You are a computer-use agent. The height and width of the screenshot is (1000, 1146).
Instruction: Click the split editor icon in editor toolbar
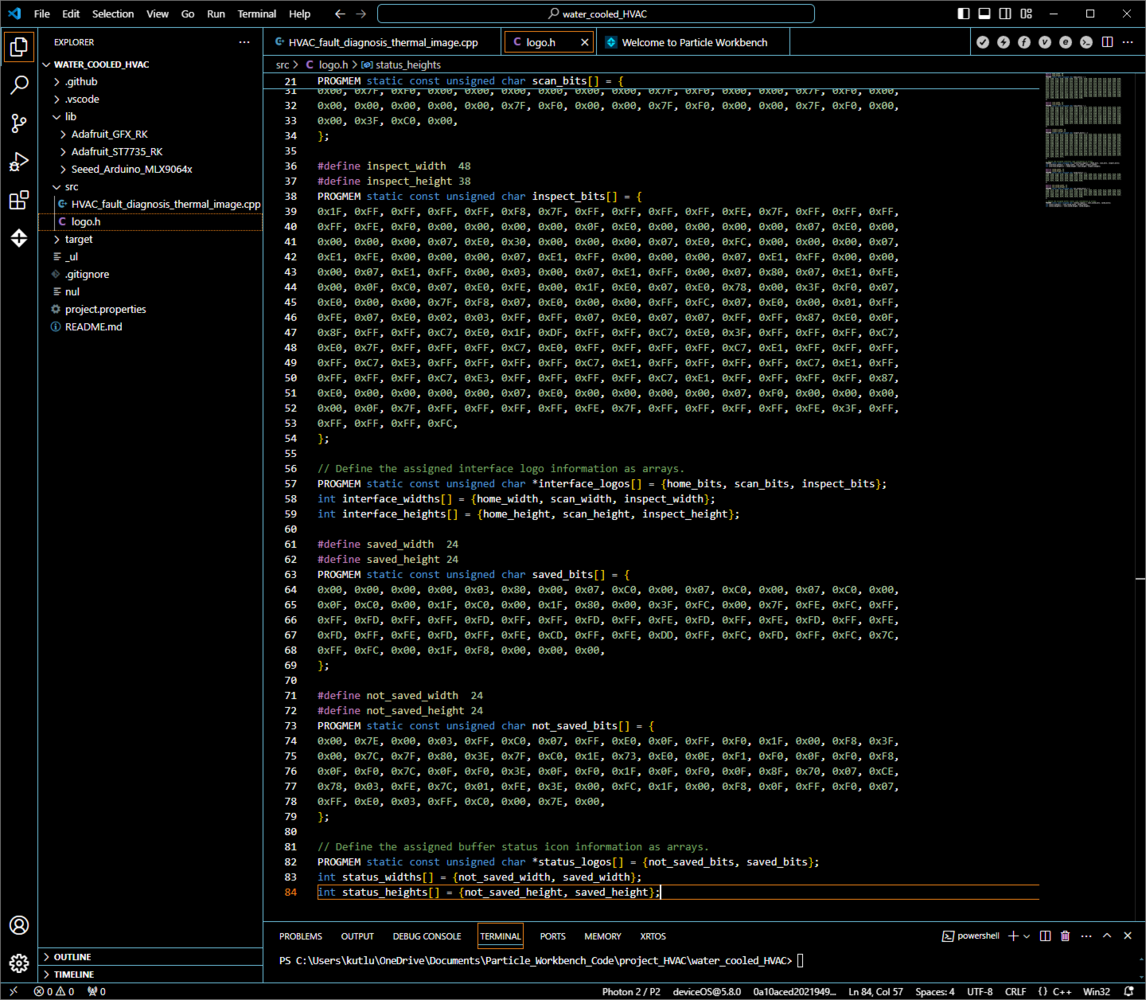coord(1107,42)
